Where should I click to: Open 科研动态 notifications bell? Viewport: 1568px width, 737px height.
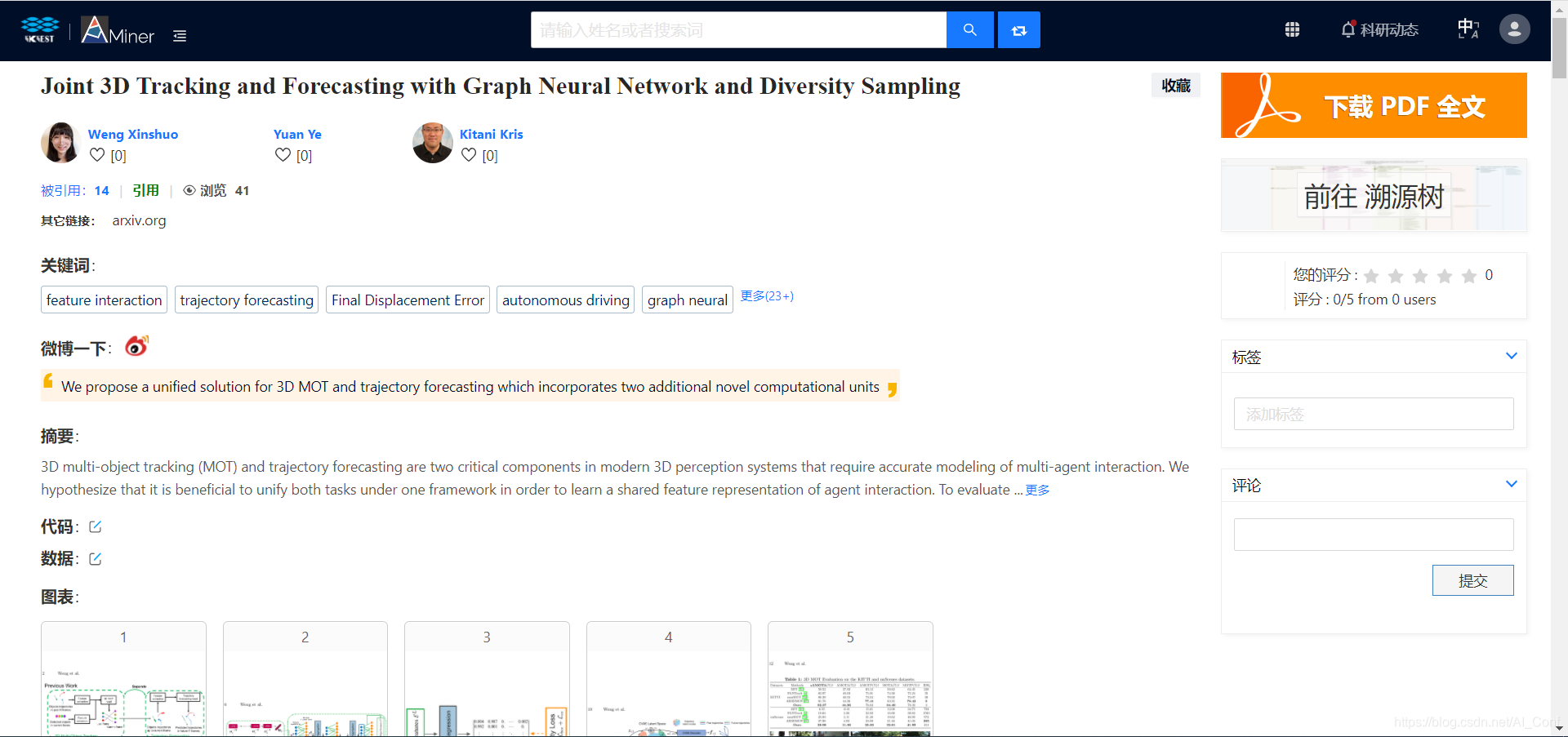[x=1379, y=29]
